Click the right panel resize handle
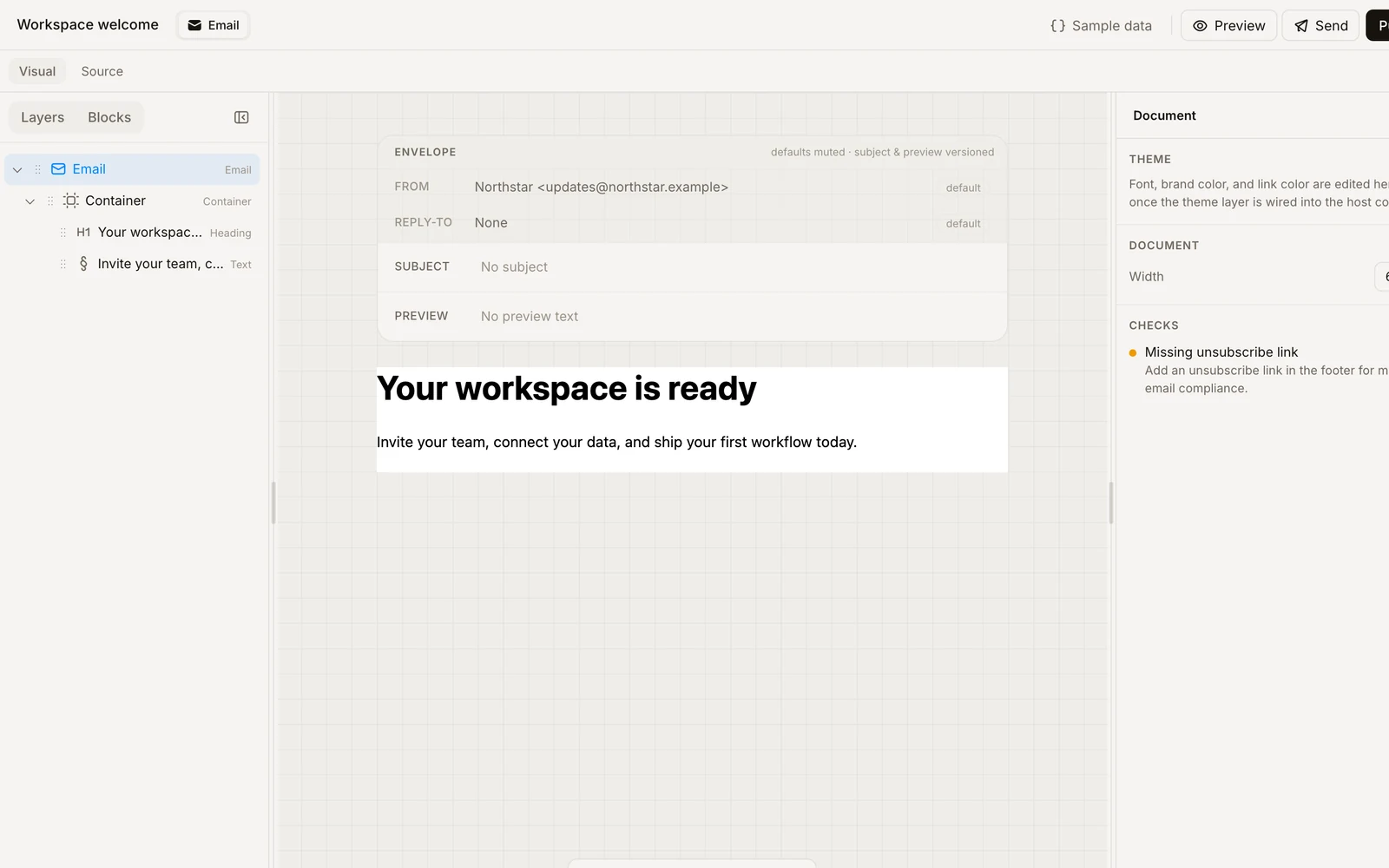 (x=1110, y=503)
